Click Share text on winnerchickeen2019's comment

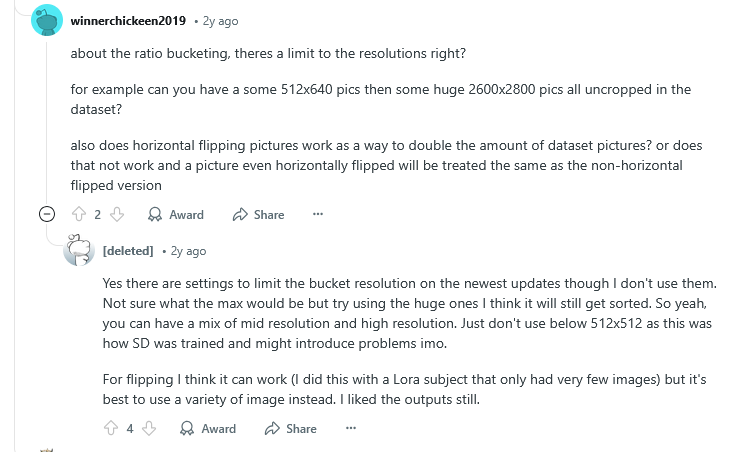tap(269, 215)
